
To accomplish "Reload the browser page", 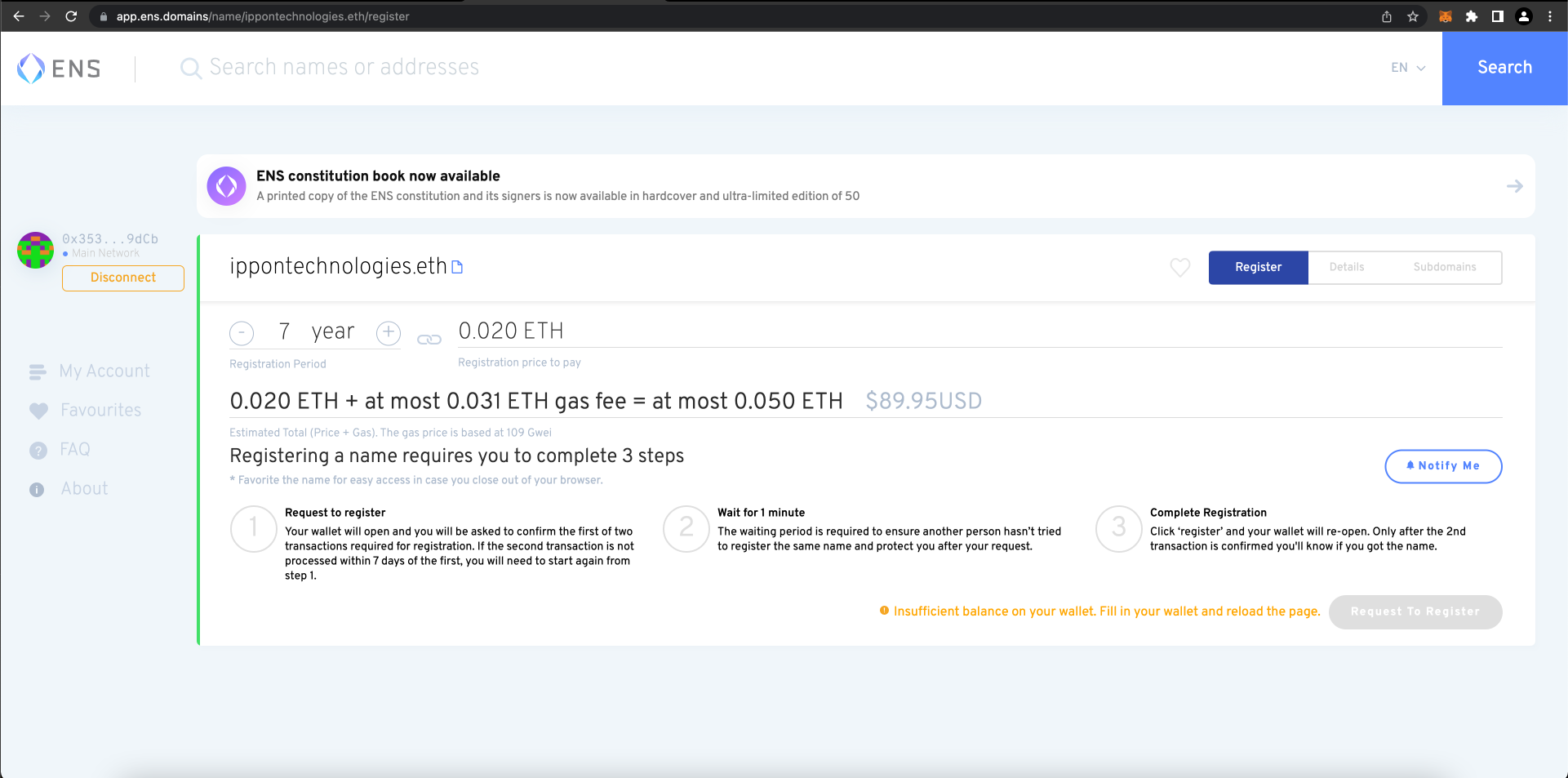I will click(x=71, y=16).
